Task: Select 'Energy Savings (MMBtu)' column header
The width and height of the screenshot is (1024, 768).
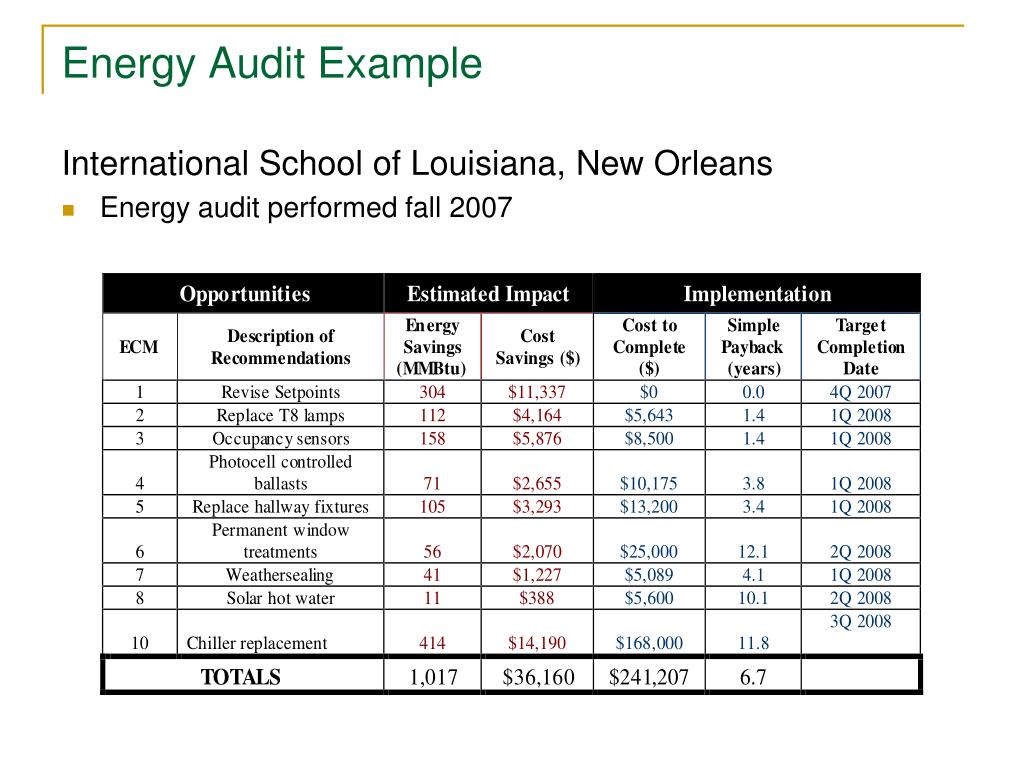Action: (432, 347)
